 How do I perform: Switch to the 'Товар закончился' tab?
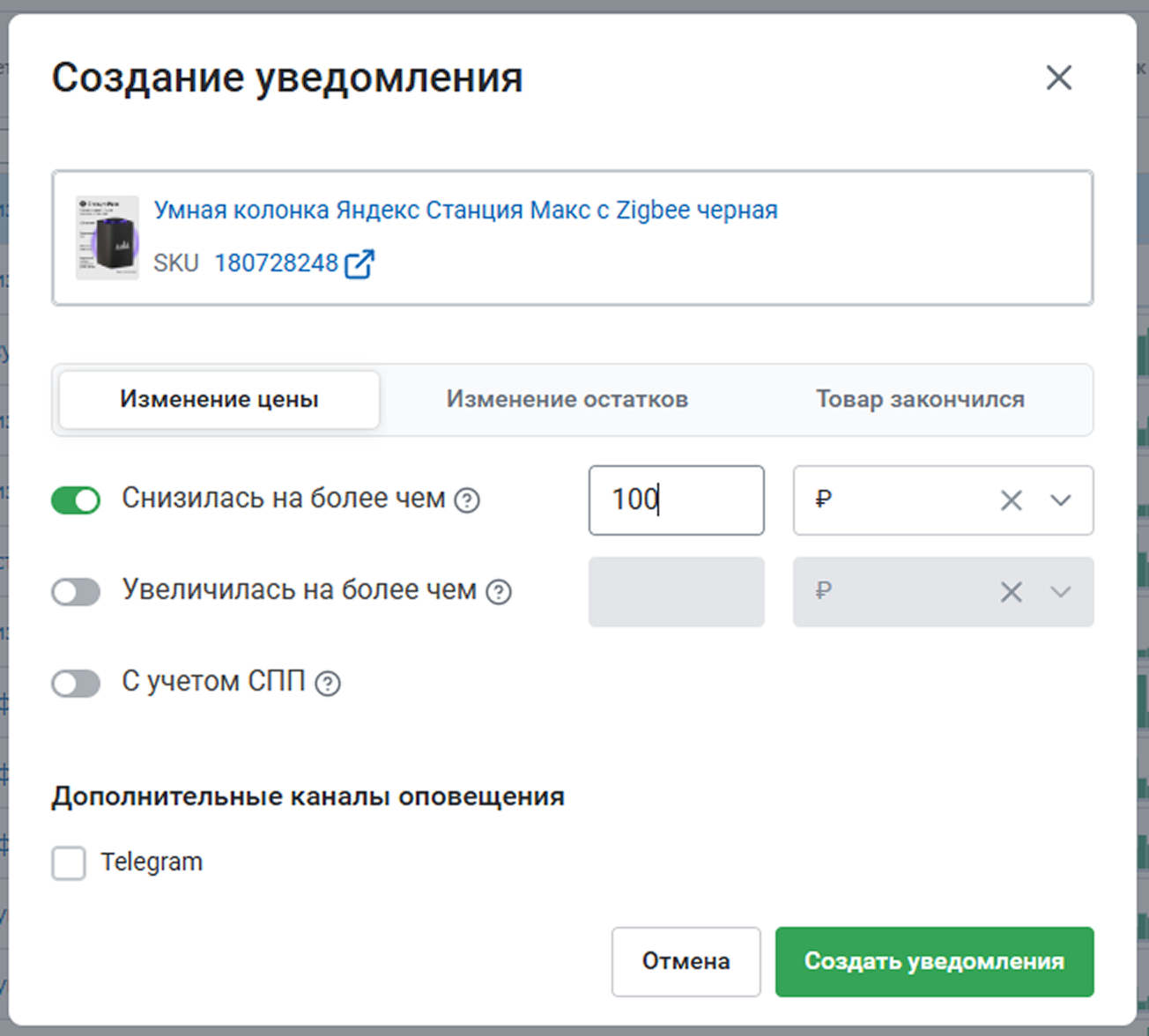pyautogui.click(x=920, y=399)
